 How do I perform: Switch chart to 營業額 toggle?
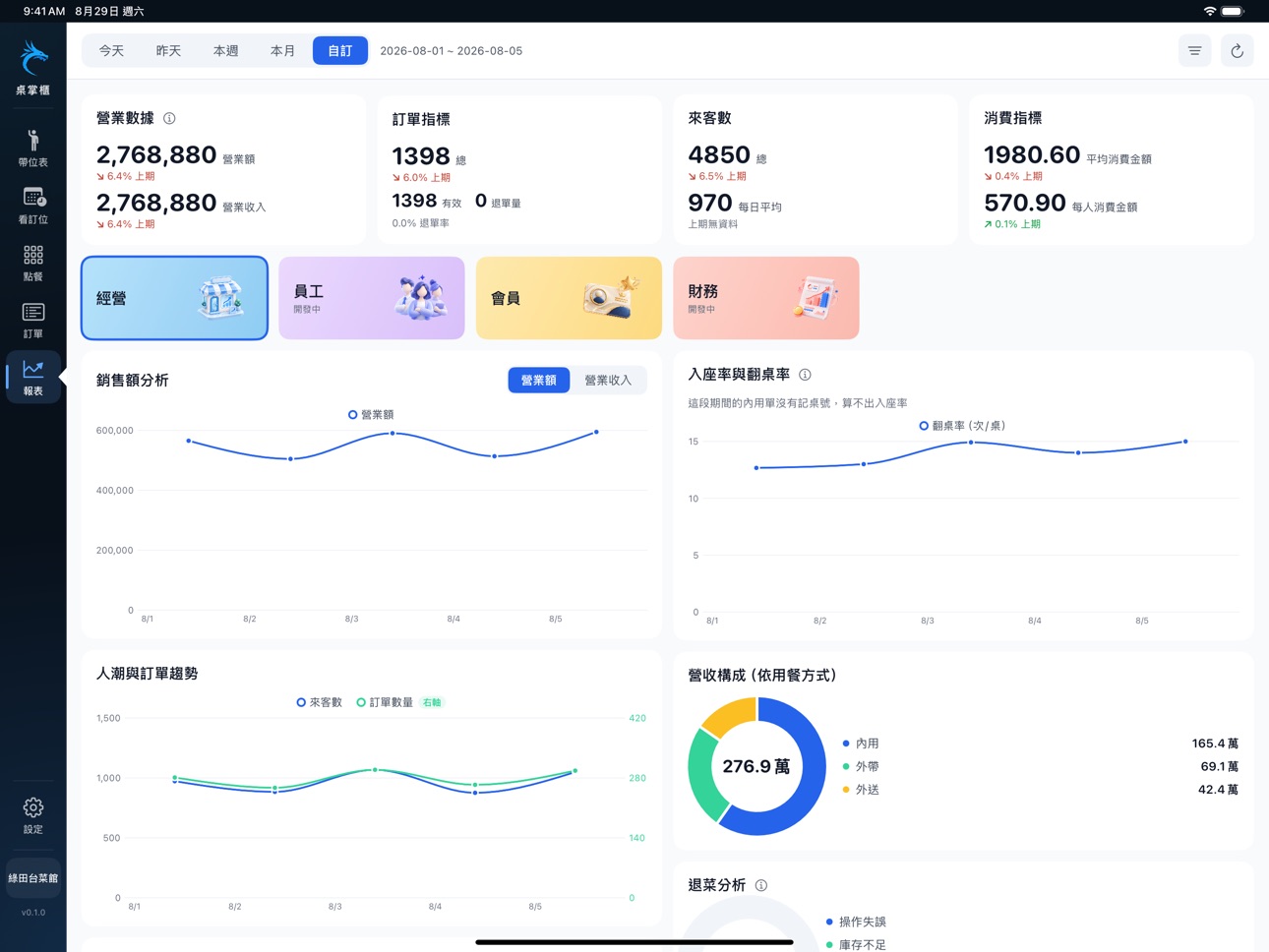point(538,380)
